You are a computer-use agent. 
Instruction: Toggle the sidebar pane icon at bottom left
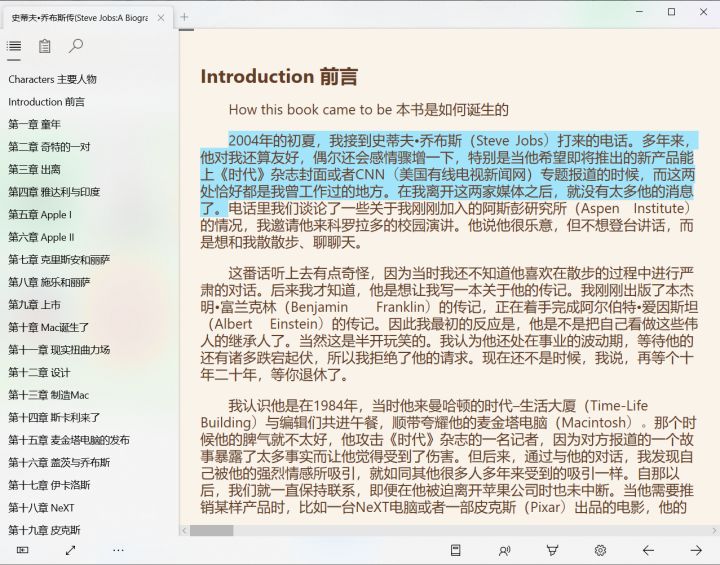22,550
